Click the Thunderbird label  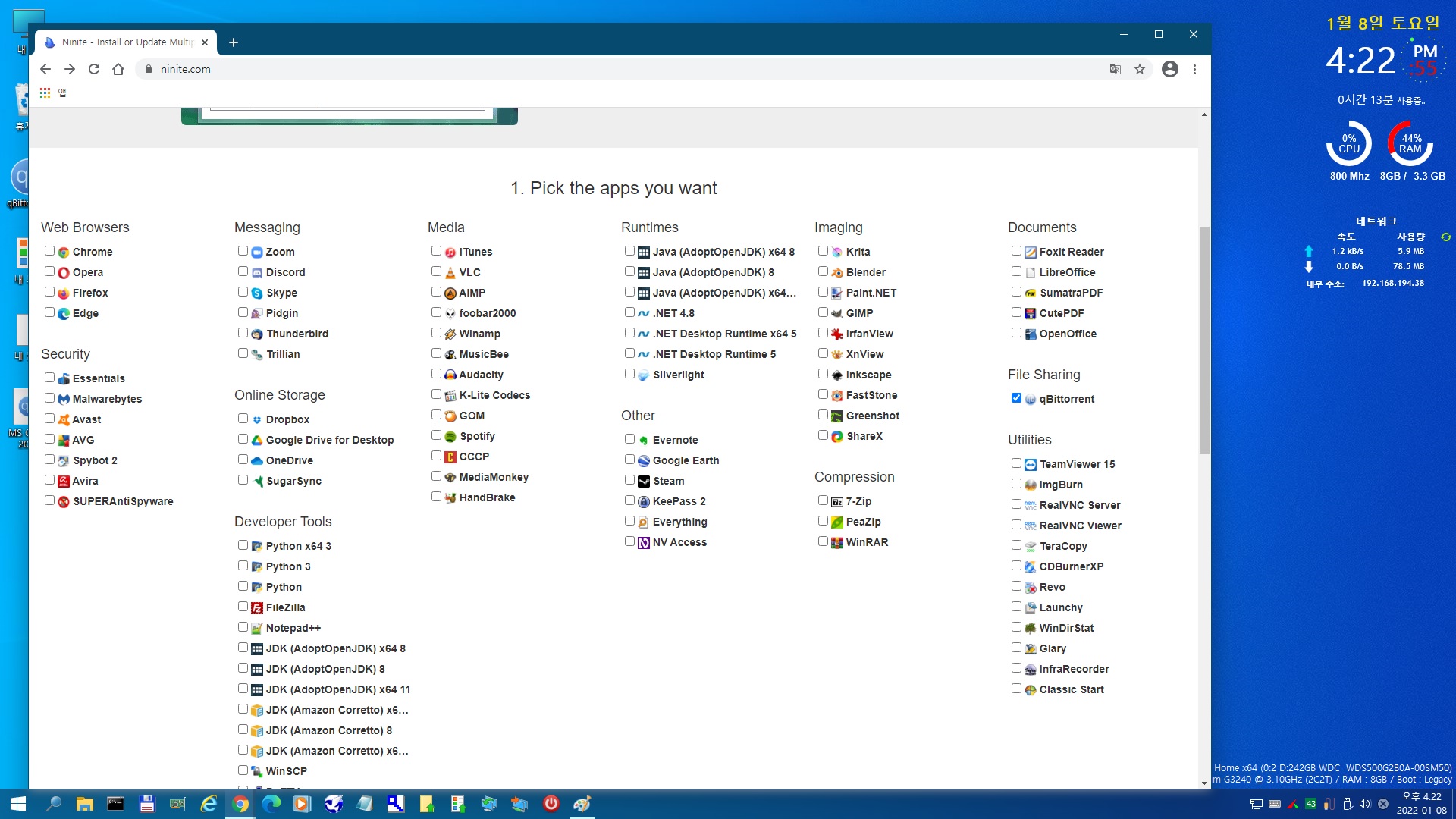297,334
